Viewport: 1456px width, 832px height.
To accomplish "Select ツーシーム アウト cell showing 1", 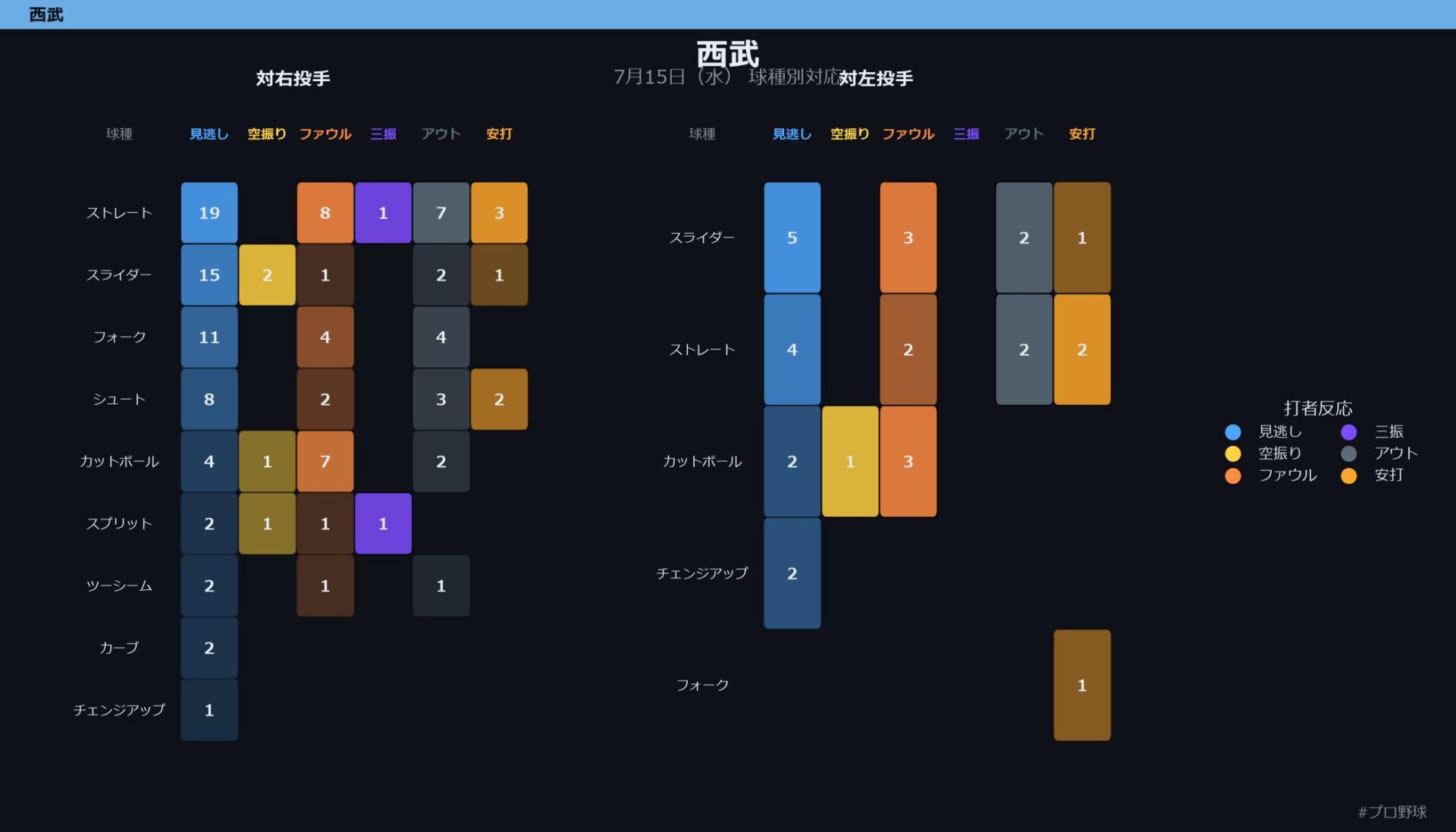I will pos(441,586).
